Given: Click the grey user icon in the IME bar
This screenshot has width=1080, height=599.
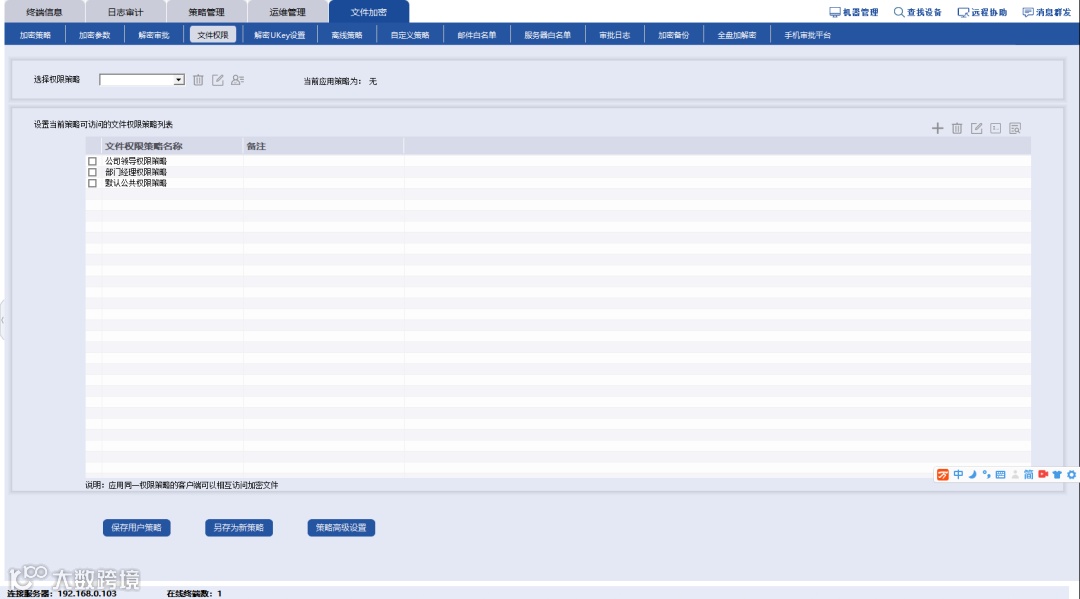Looking at the screenshot, I should coord(1015,474).
